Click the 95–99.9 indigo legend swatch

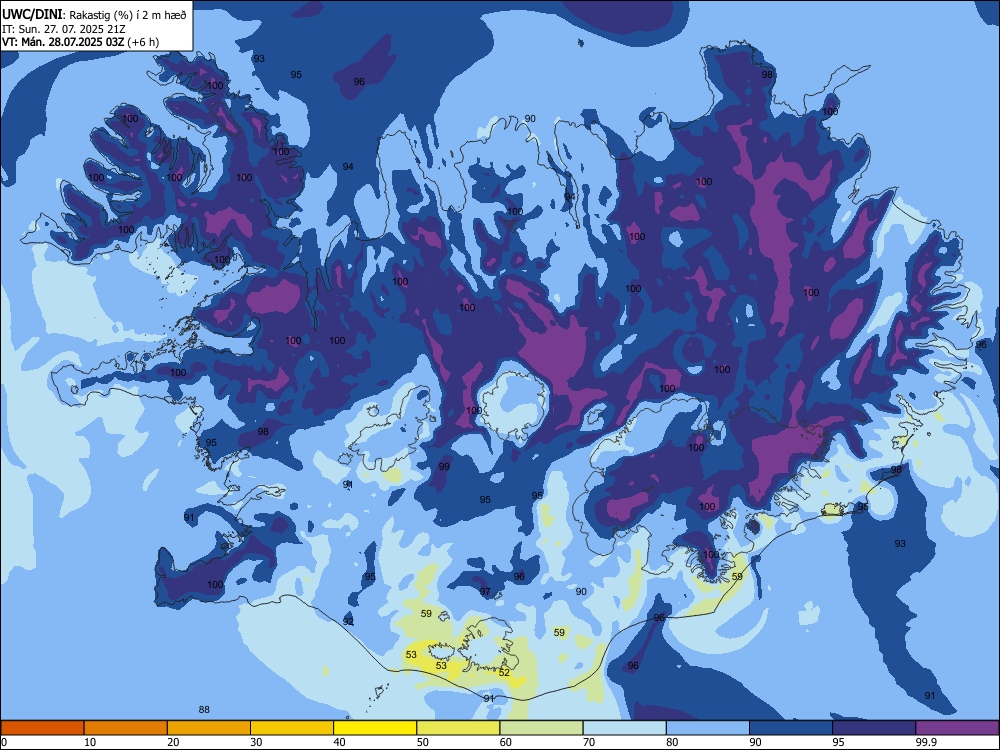tap(874, 728)
